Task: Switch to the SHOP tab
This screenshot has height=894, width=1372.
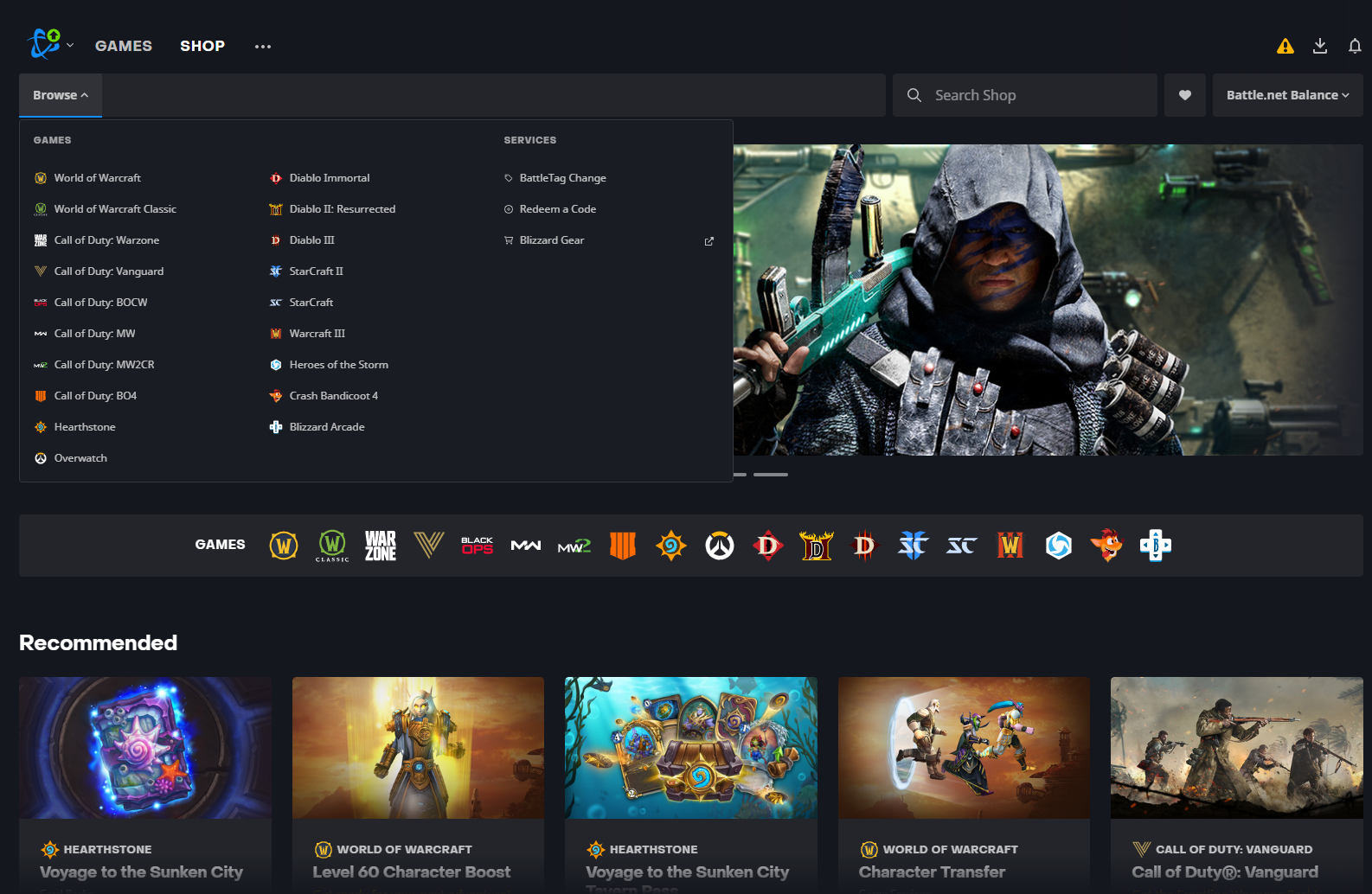Action: (x=202, y=46)
